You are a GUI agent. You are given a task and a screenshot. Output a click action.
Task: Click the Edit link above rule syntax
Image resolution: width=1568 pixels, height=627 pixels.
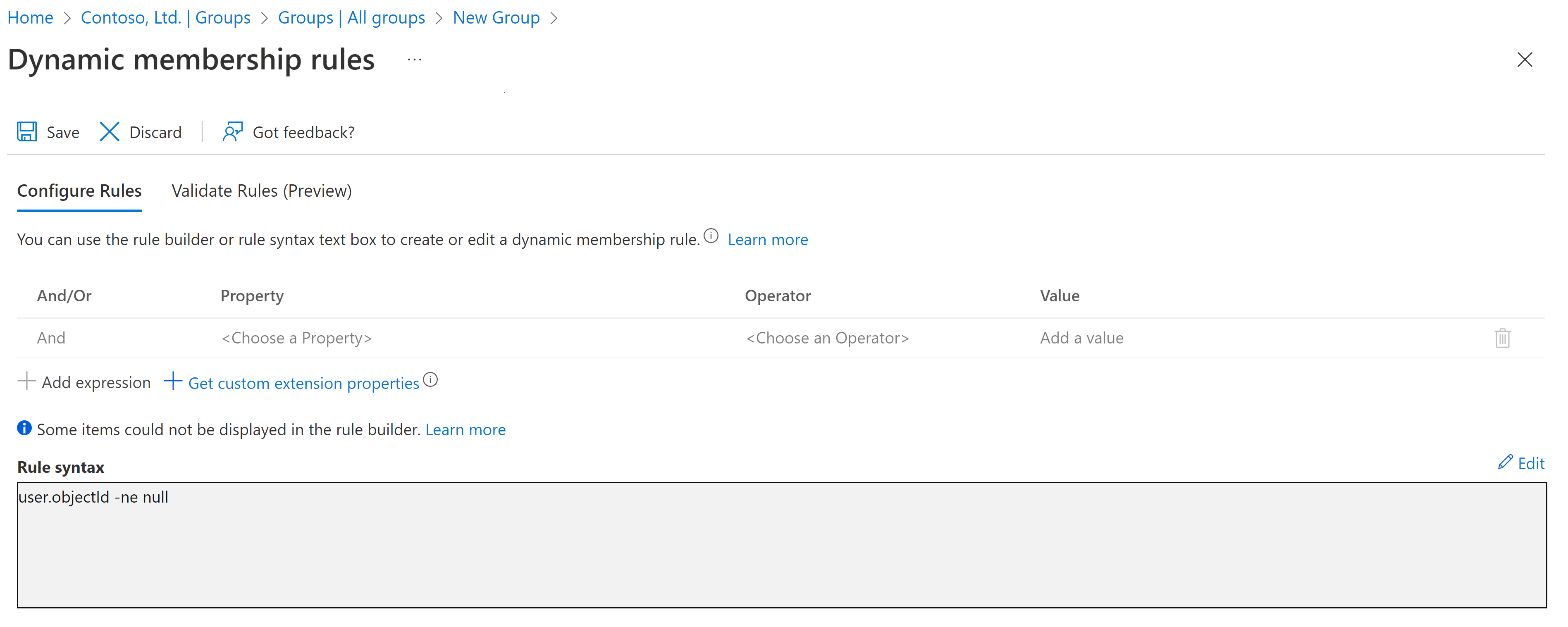1531,464
